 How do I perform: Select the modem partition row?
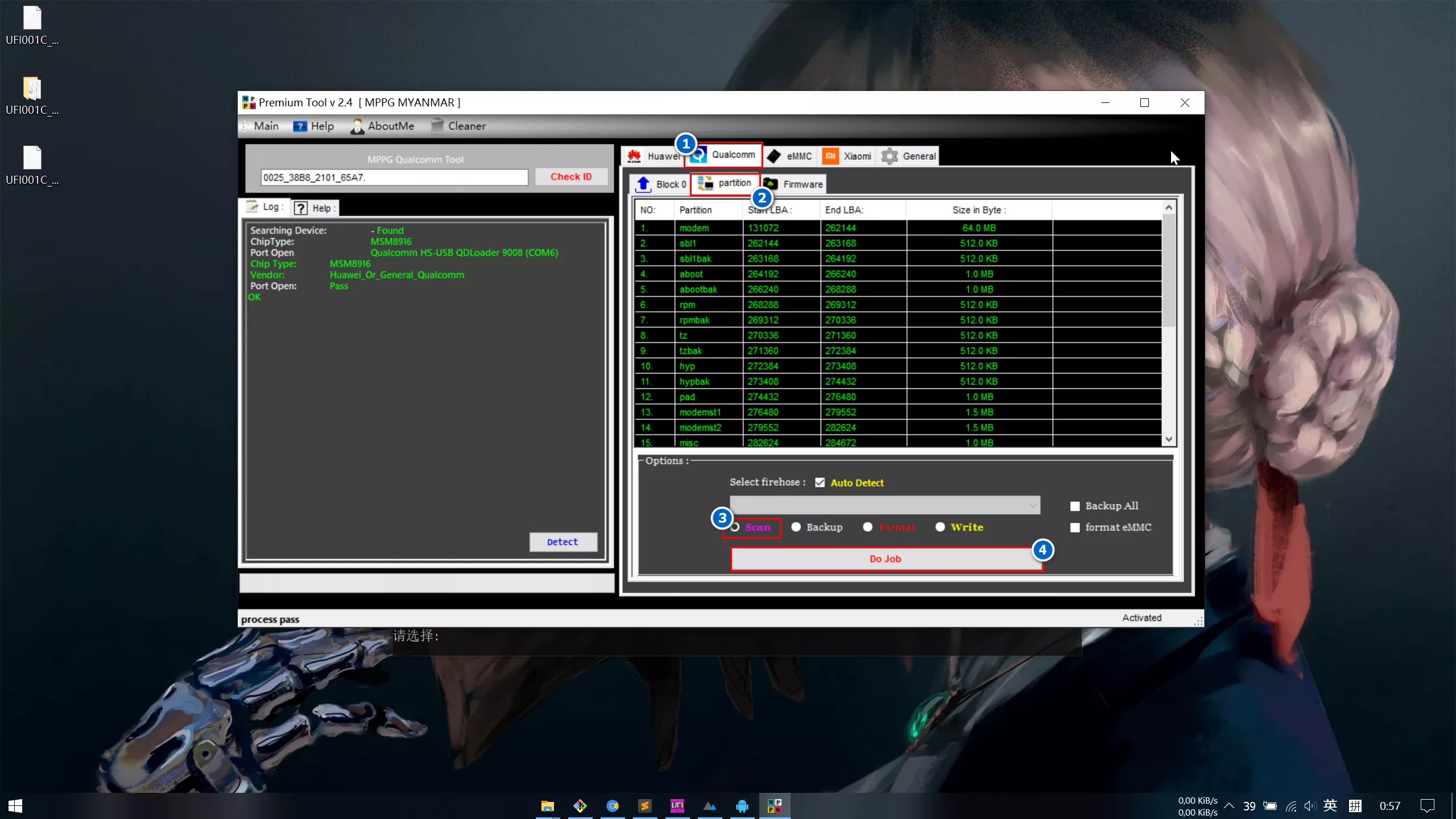click(899, 227)
